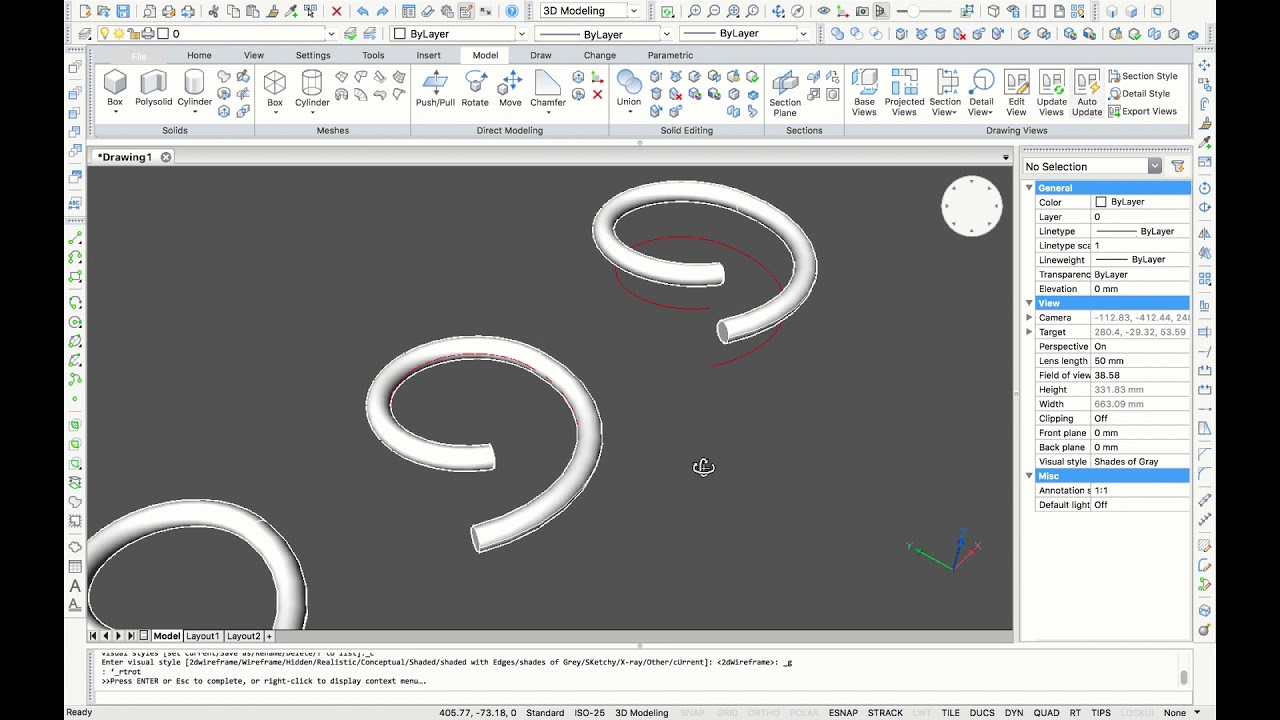Toggle TILE in the status bar
1280x720 pixels.
click(950, 713)
